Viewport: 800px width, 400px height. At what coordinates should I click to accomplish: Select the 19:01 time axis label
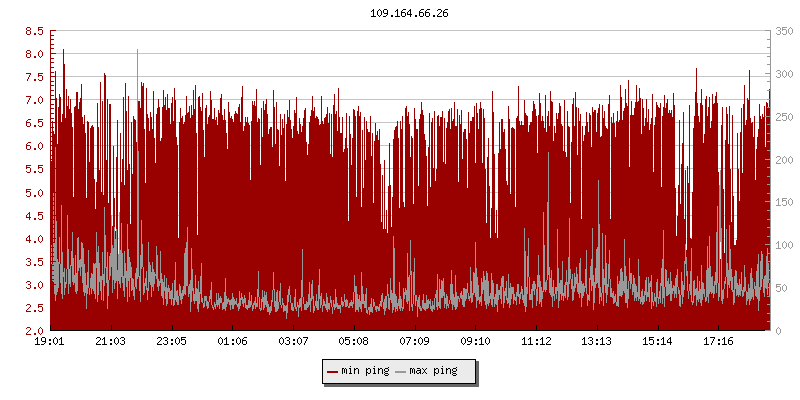point(50,341)
